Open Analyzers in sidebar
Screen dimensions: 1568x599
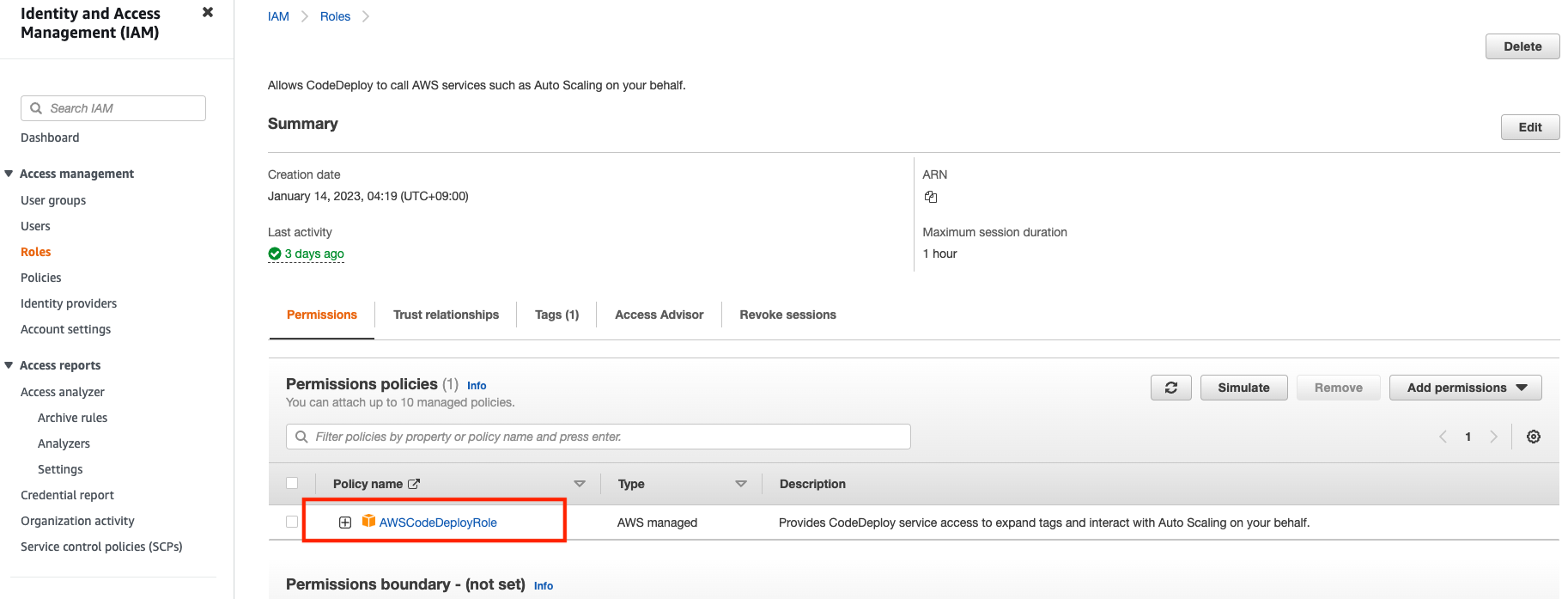[x=64, y=443]
